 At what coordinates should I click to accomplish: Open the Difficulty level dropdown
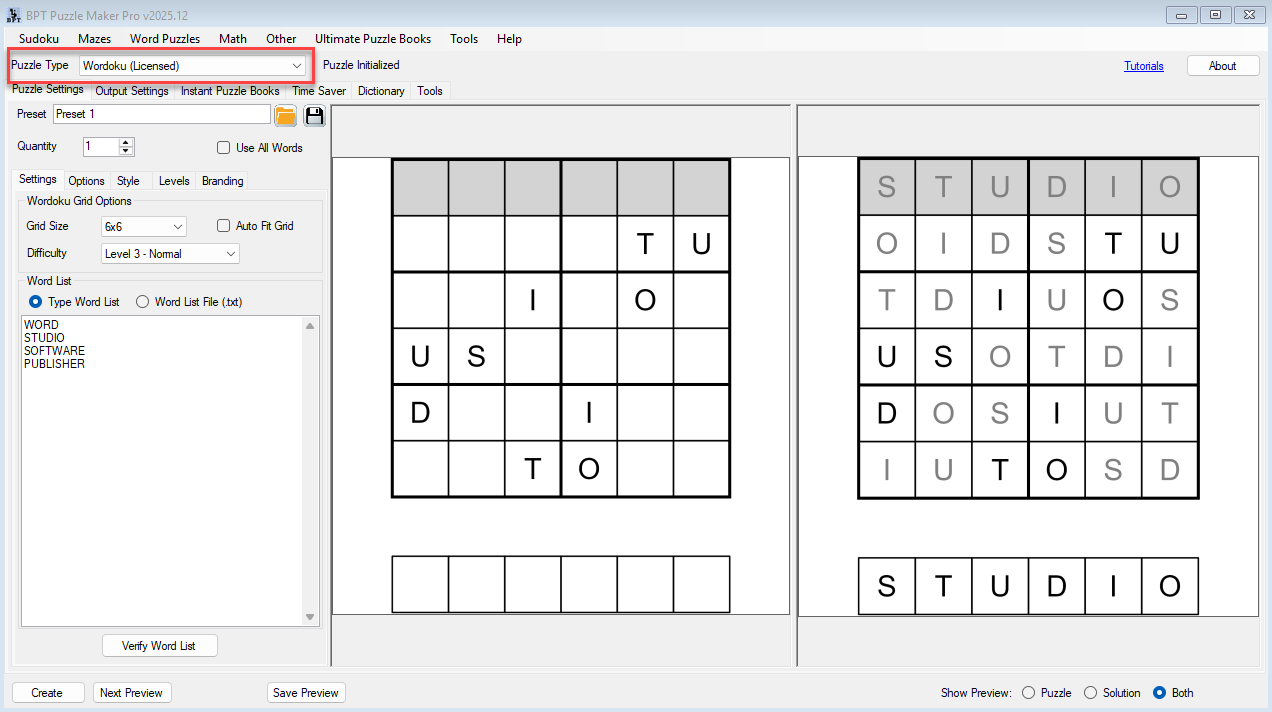coord(171,254)
